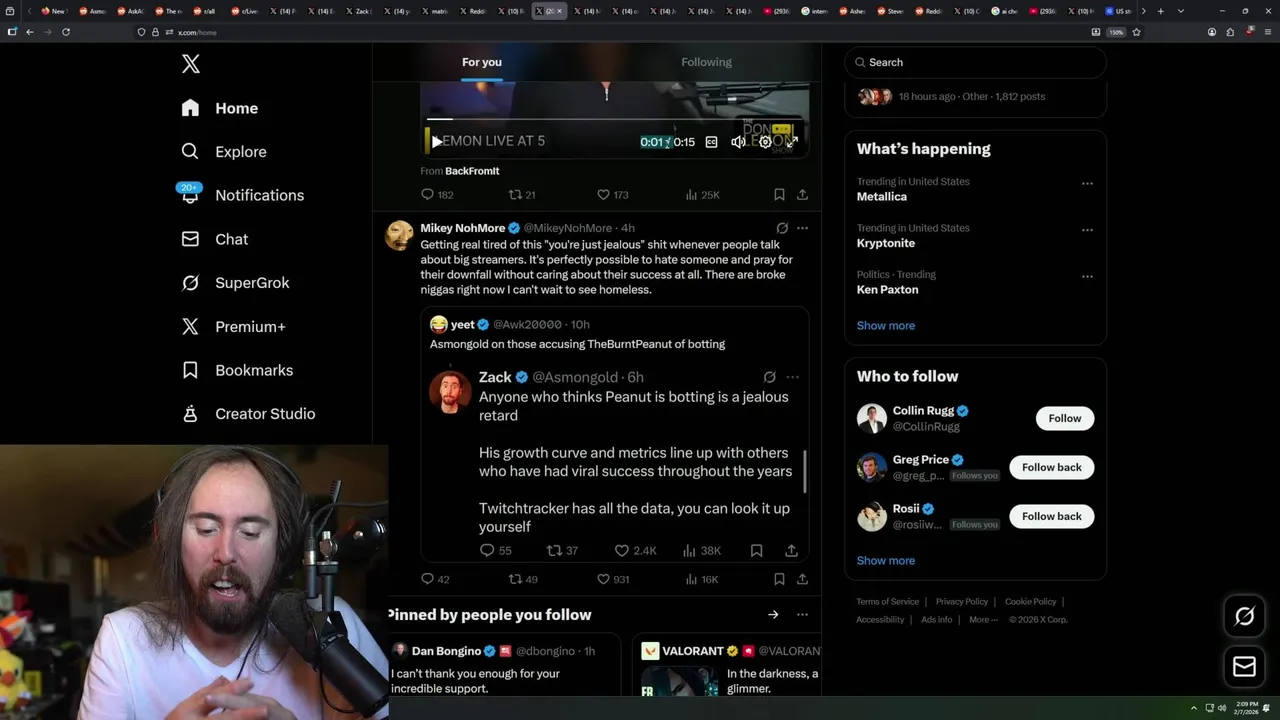
Task: Repost Zack's post with 37 reposts
Action: point(562,551)
